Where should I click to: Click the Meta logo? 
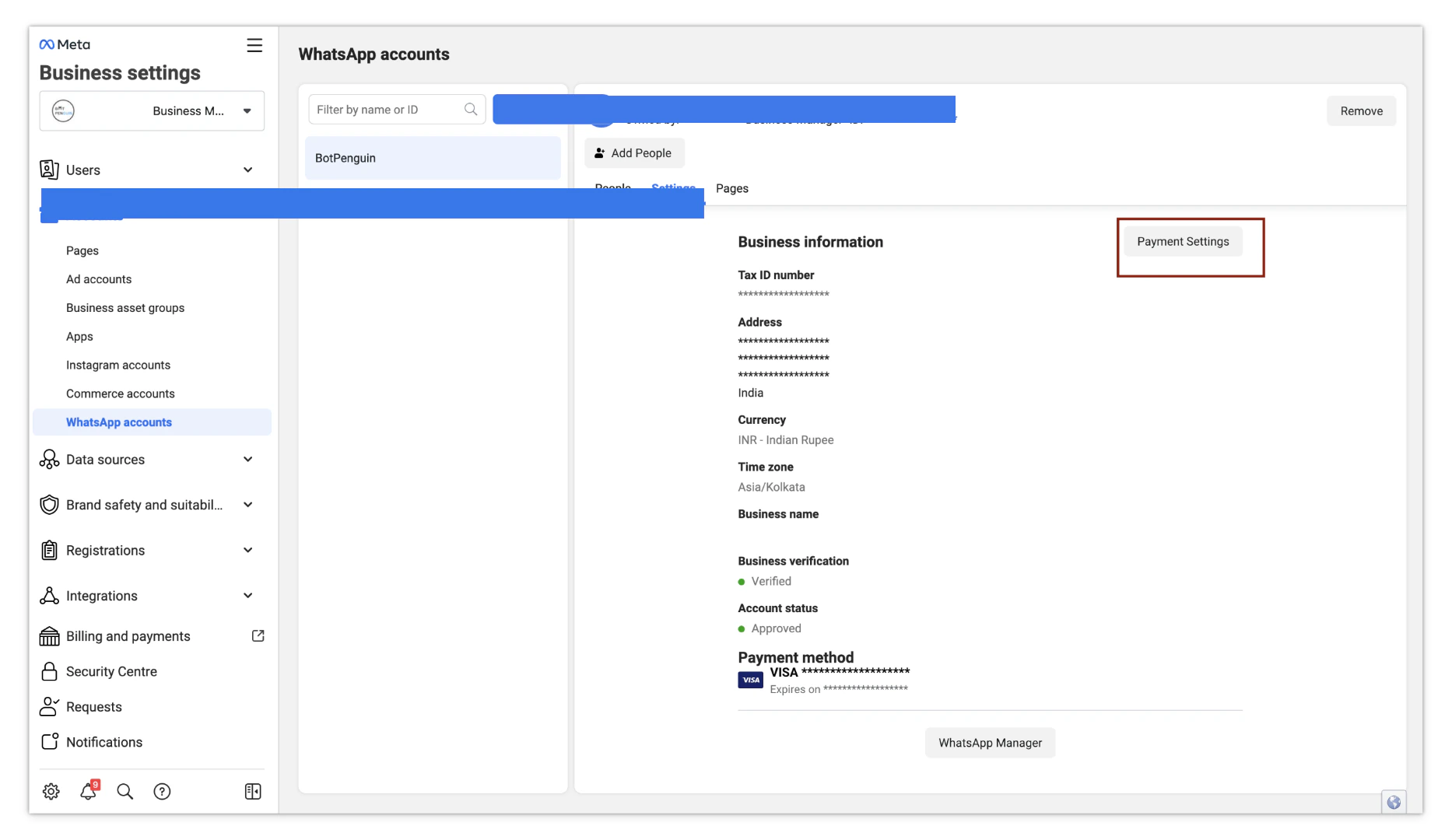[65, 44]
